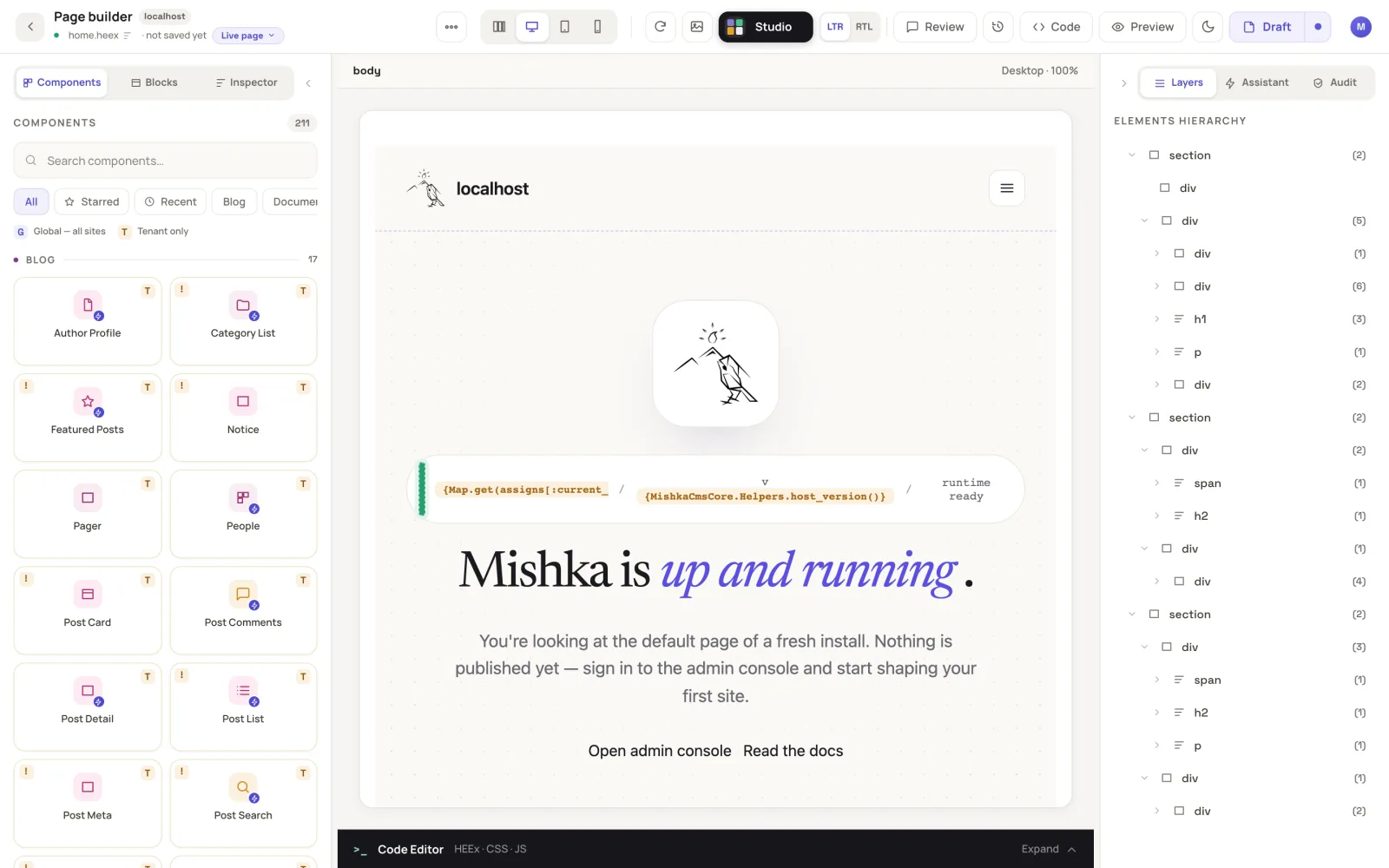Open the media image library icon
Image resolution: width=1389 pixels, height=868 pixels.
point(697,27)
